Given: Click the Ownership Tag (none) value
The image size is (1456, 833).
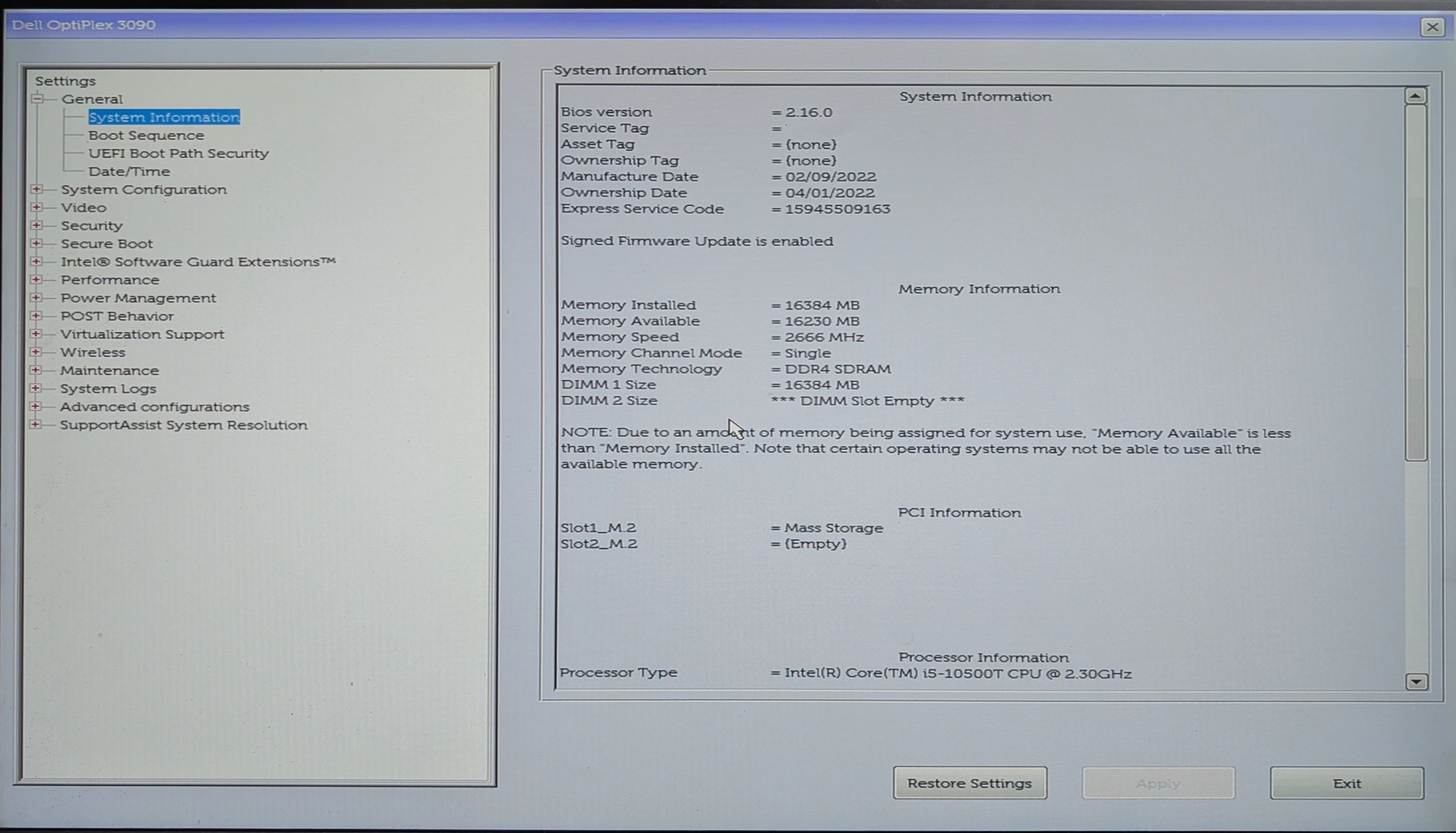Looking at the screenshot, I should pos(811,161).
